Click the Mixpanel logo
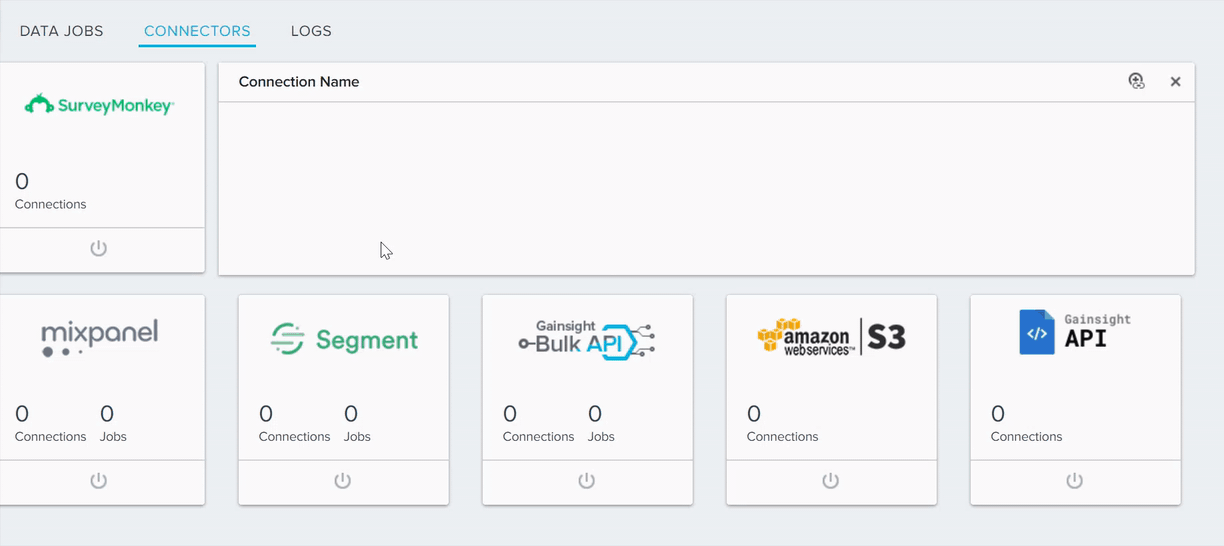Viewport: 1224px width, 546px height. [x=99, y=339]
